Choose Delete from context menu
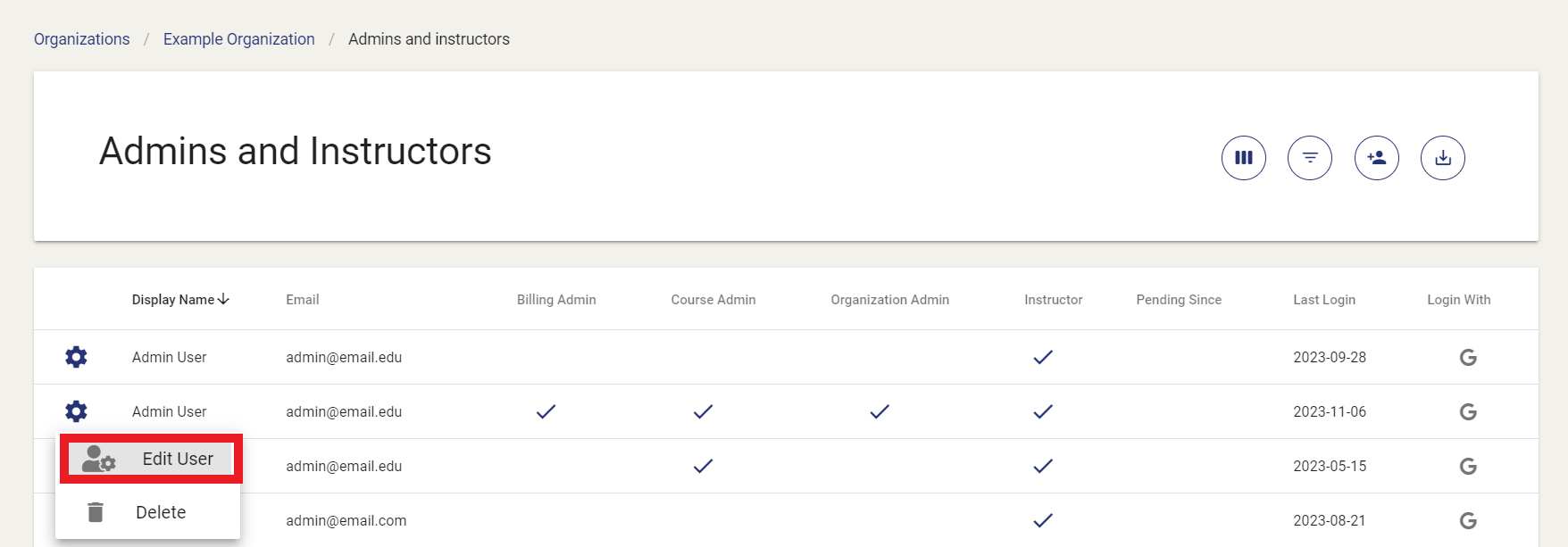 tap(148, 512)
